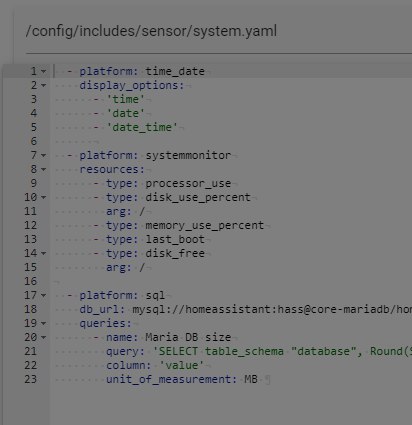Collapse sql platform fold arrow on line 17
Viewport: 412px width, 425px height.
click(43, 295)
